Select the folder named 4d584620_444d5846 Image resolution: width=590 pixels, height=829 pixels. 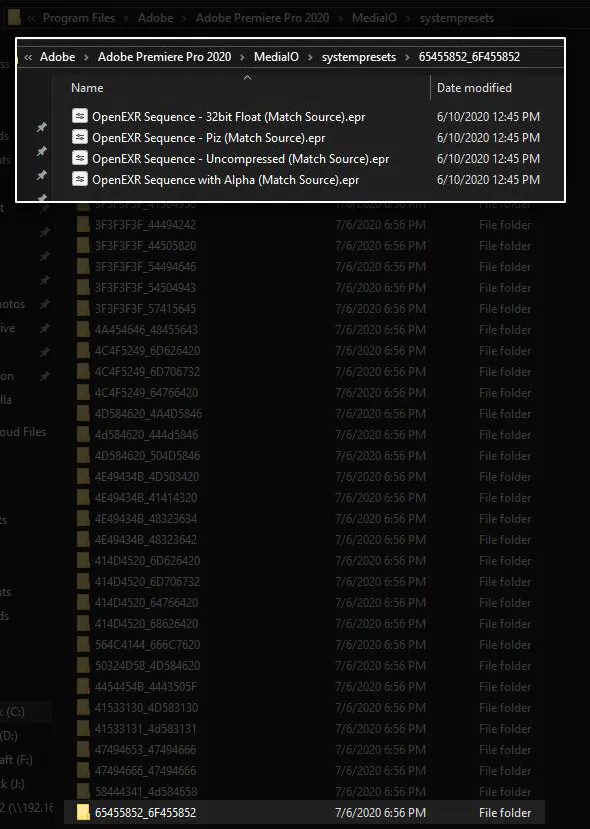coord(146,435)
